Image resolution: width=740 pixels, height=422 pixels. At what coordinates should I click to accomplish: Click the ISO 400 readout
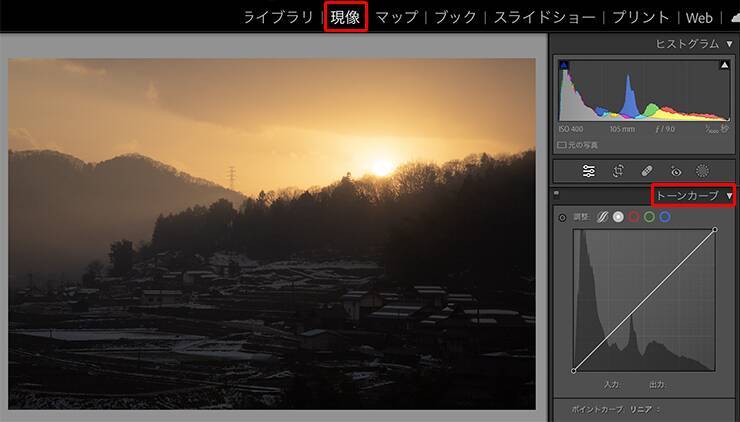(x=571, y=129)
